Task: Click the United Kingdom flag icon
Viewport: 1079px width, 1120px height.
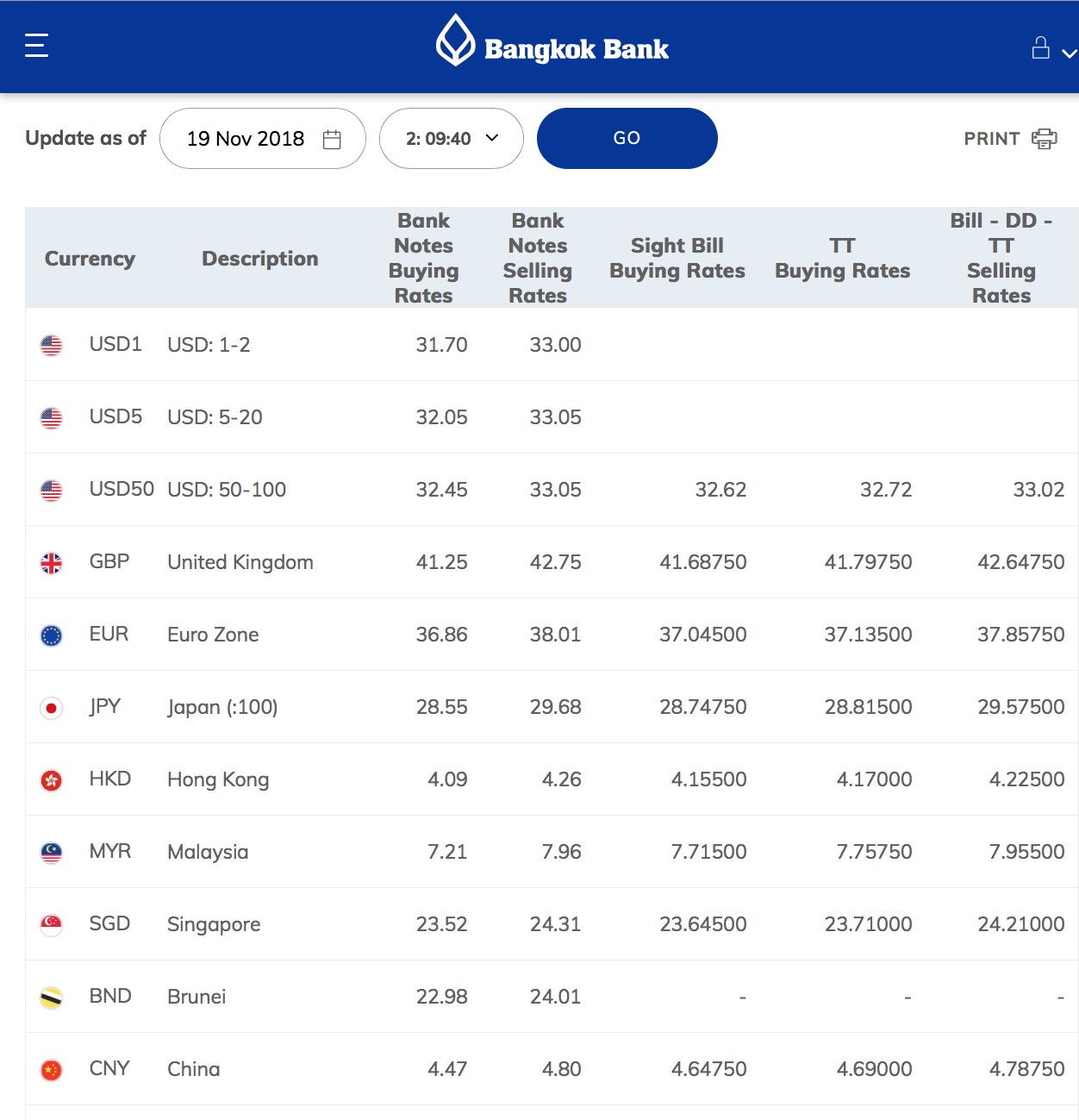Action: pos(52,563)
